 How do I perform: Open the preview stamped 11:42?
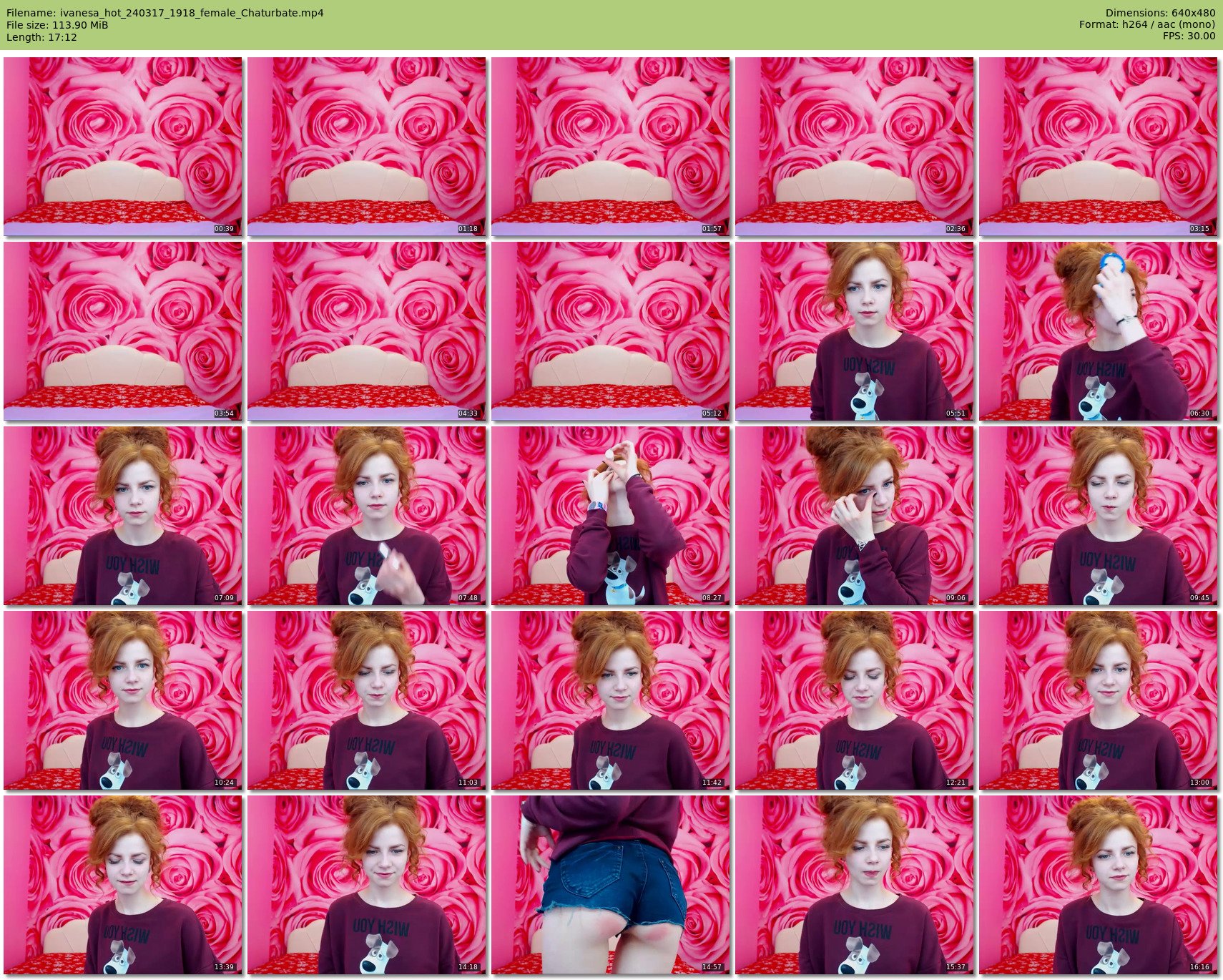(611, 700)
